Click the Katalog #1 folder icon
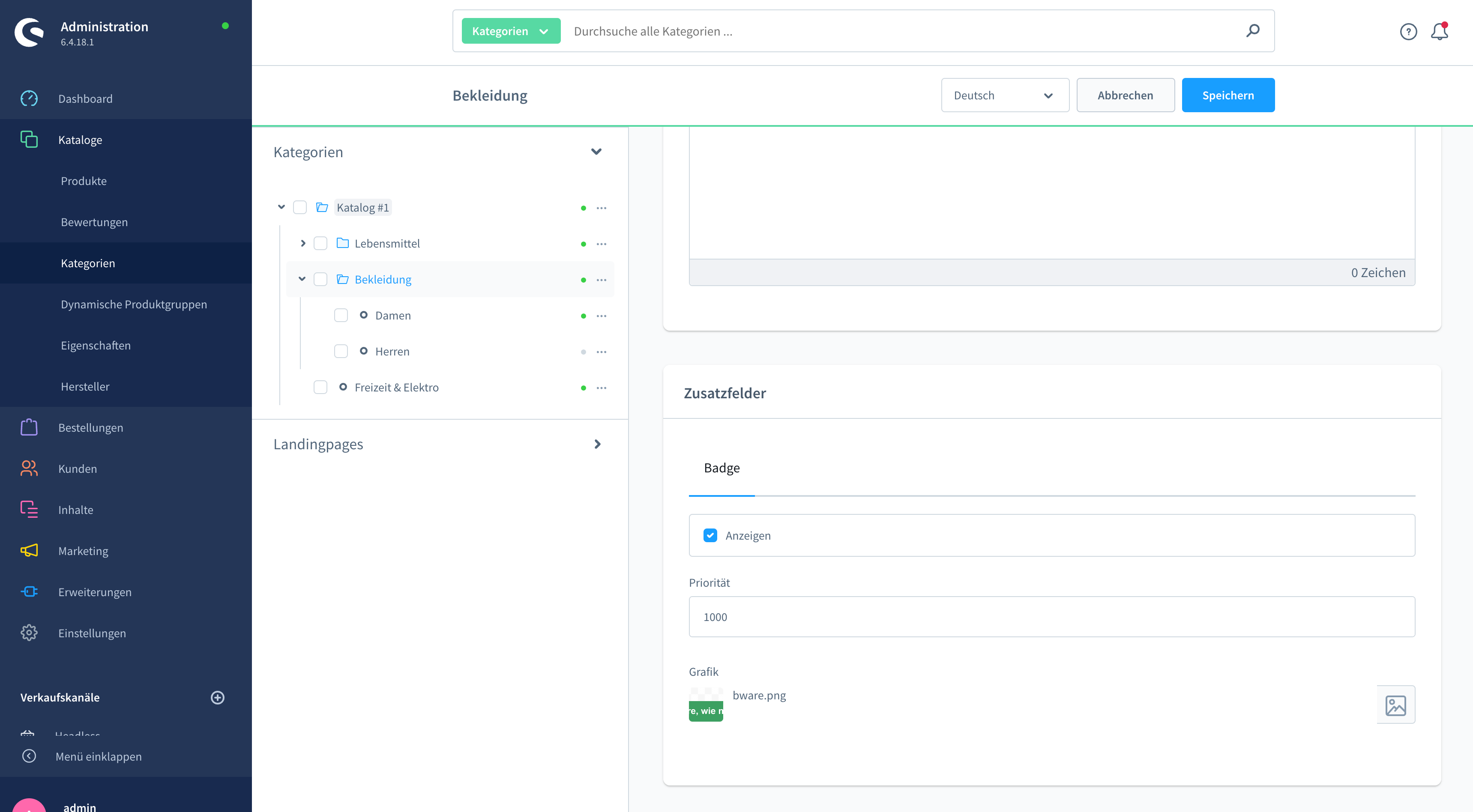Screen dimensions: 1473x812 click(322, 207)
